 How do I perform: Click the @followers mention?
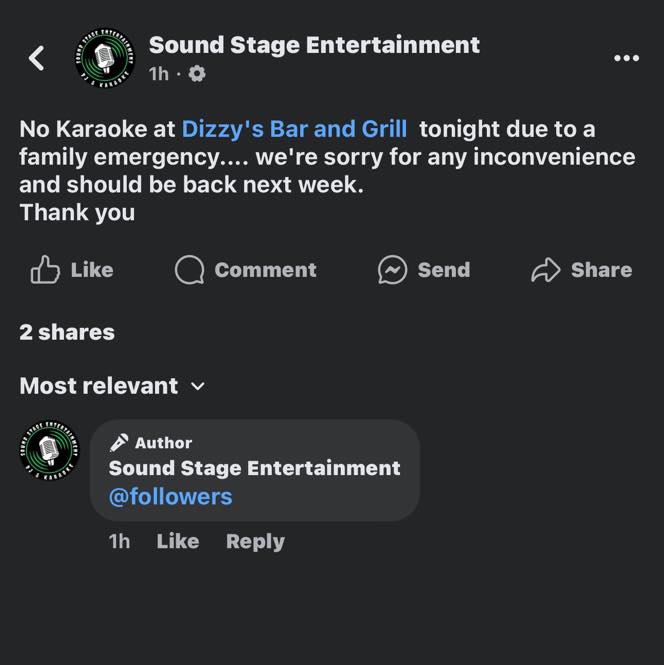[x=170, y=497]
